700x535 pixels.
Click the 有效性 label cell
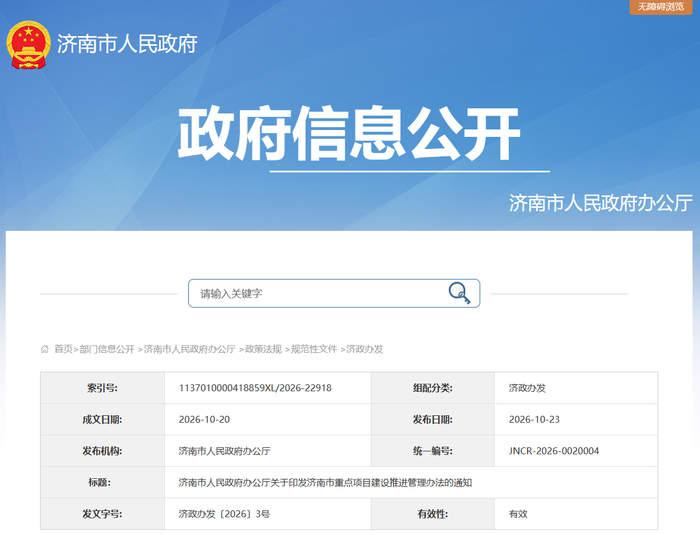click(x=433, y=514)
